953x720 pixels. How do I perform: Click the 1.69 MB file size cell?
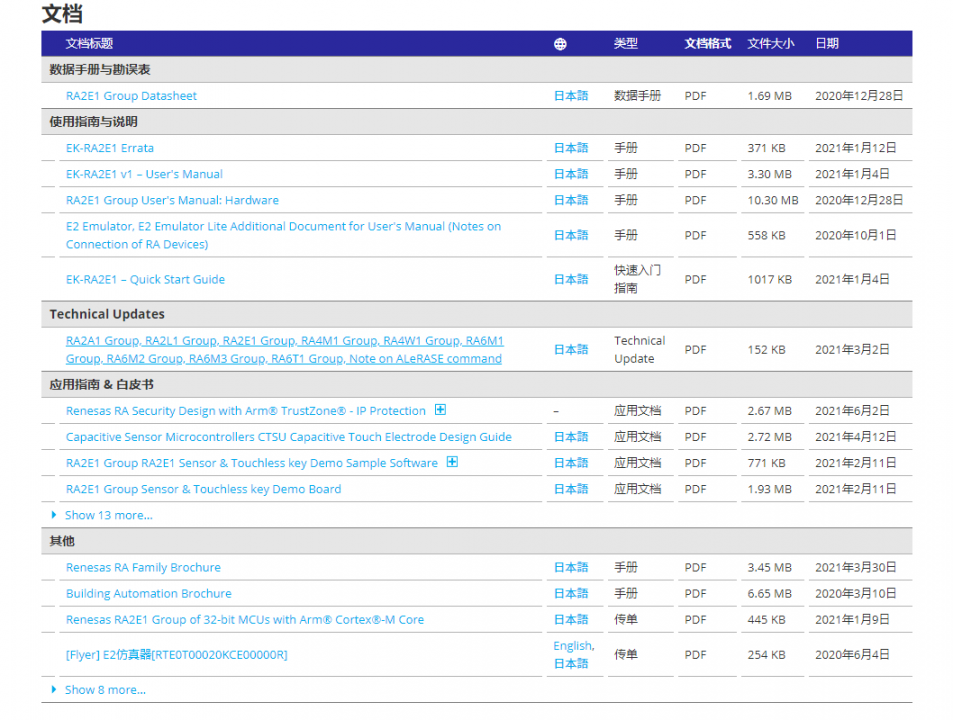point(769,95)
